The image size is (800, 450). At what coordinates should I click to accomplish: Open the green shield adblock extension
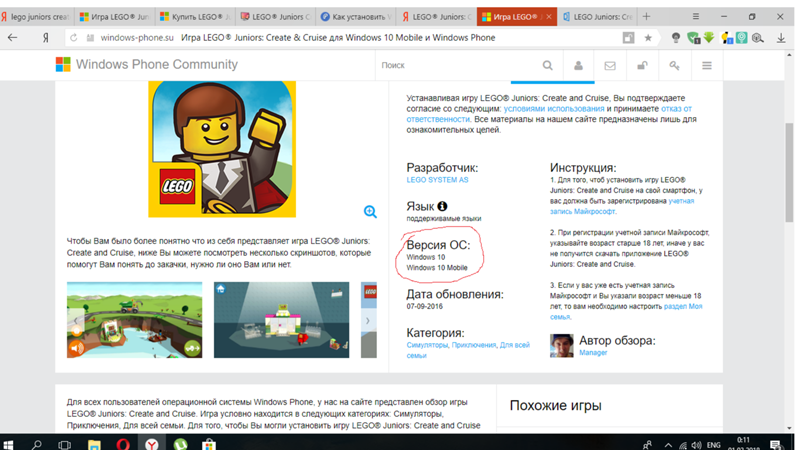[x=693, y=38]
